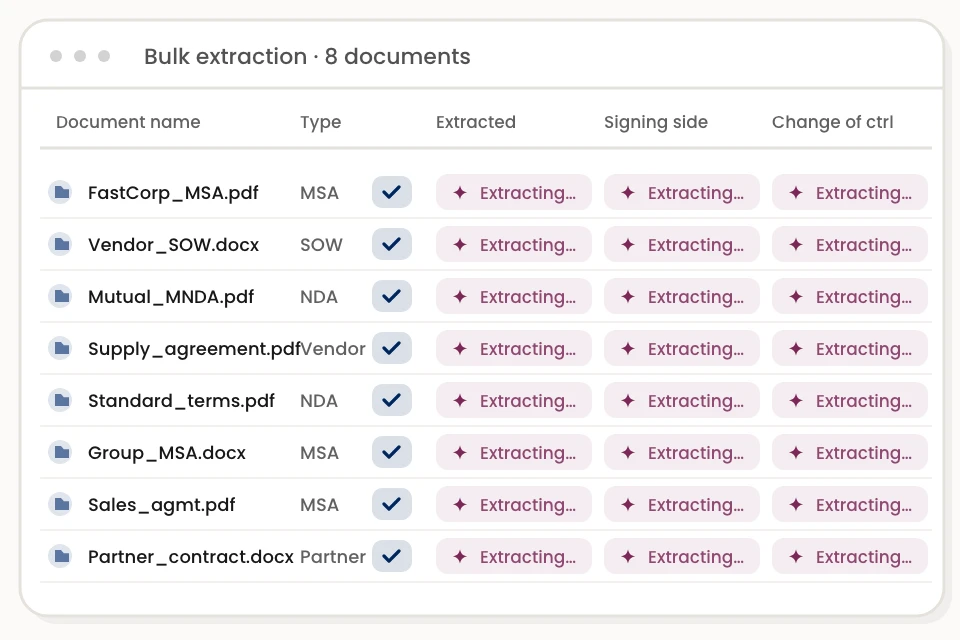
Task: Uncheck the checkbox in the FastCorp_MSA.pdf row
Action: [392, 192]
